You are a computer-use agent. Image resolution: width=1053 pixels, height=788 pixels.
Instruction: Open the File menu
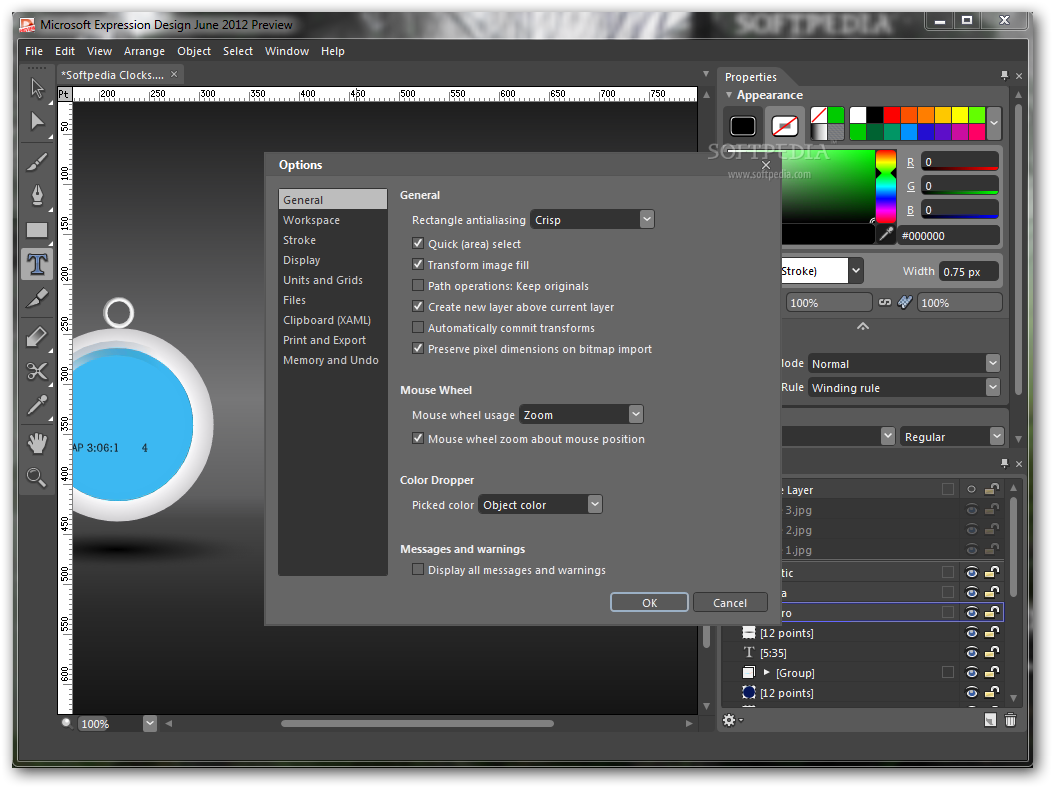pos(34,51)
